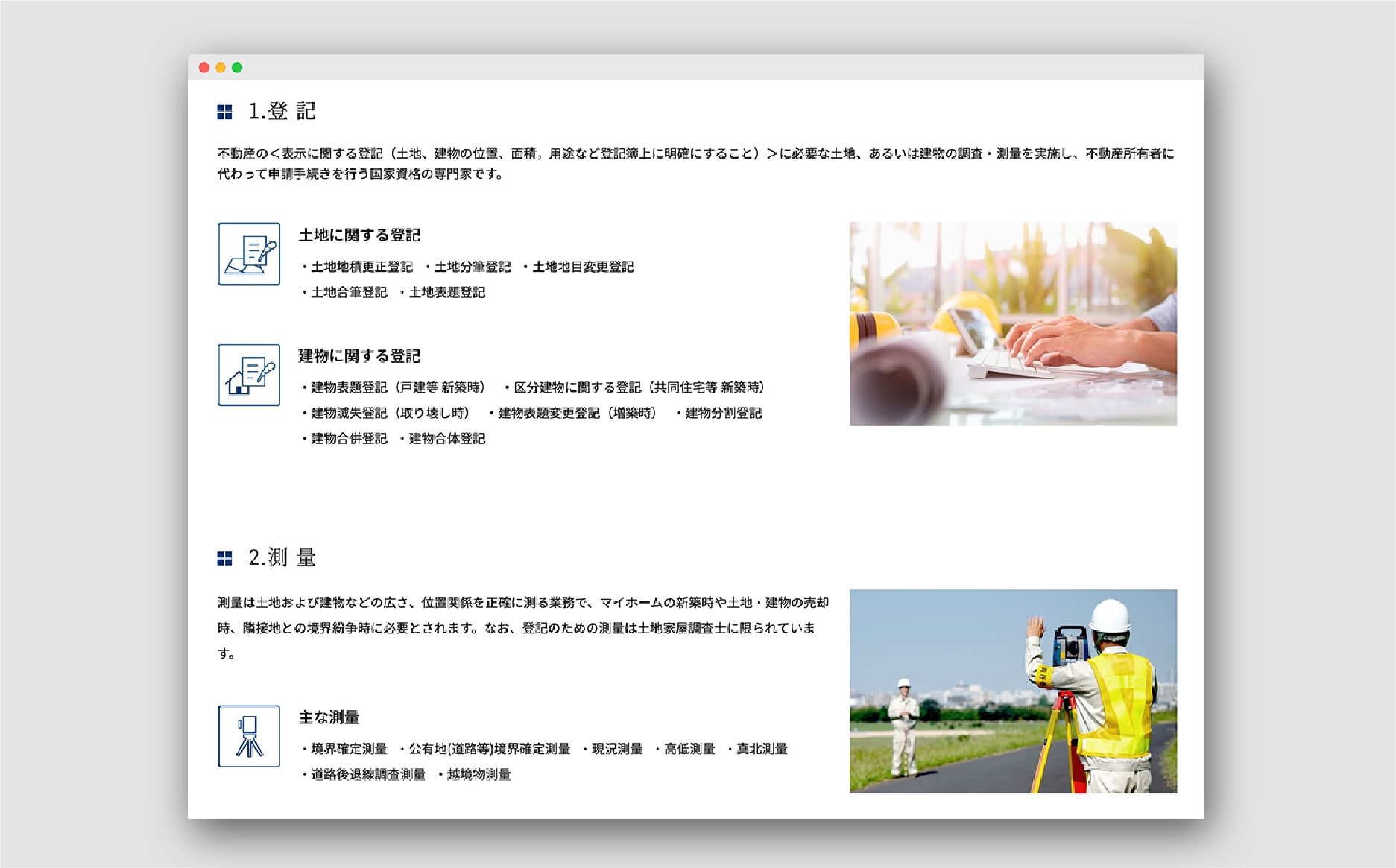
Task: Click the 建物に関する登記 heading
Action: pos(360,356)
